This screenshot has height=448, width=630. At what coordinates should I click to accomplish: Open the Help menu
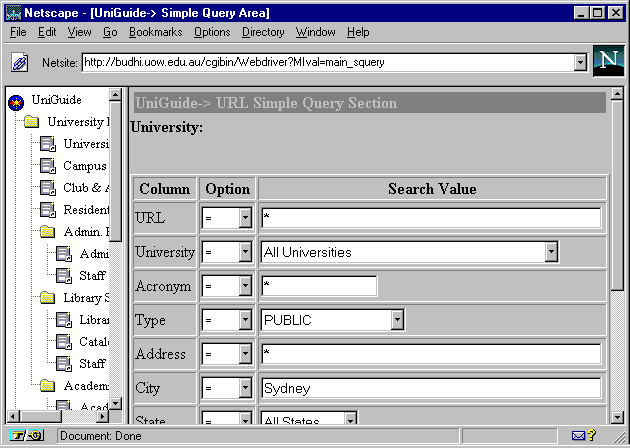tap(358, 32)
